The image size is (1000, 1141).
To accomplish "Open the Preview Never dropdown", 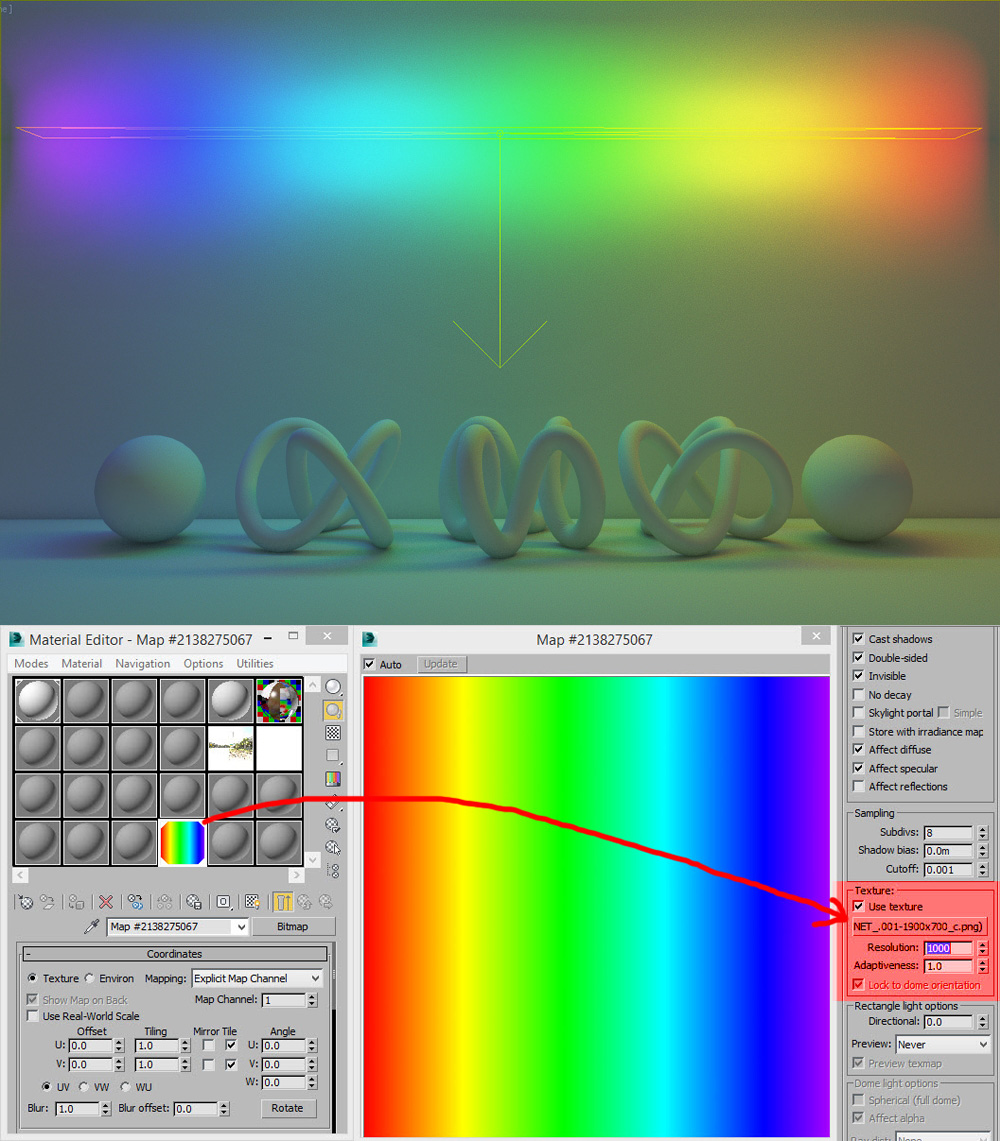I will 943,1044.
